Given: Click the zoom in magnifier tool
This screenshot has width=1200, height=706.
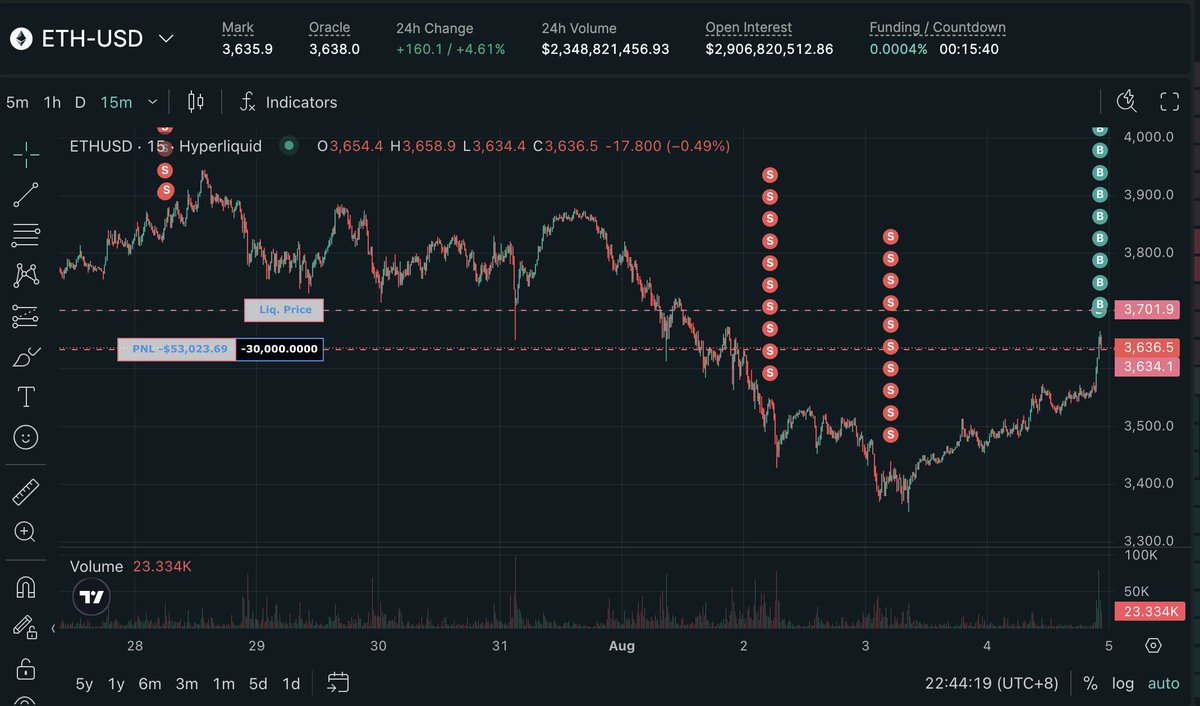Looking at the screenshot, I should pos(26,532).
